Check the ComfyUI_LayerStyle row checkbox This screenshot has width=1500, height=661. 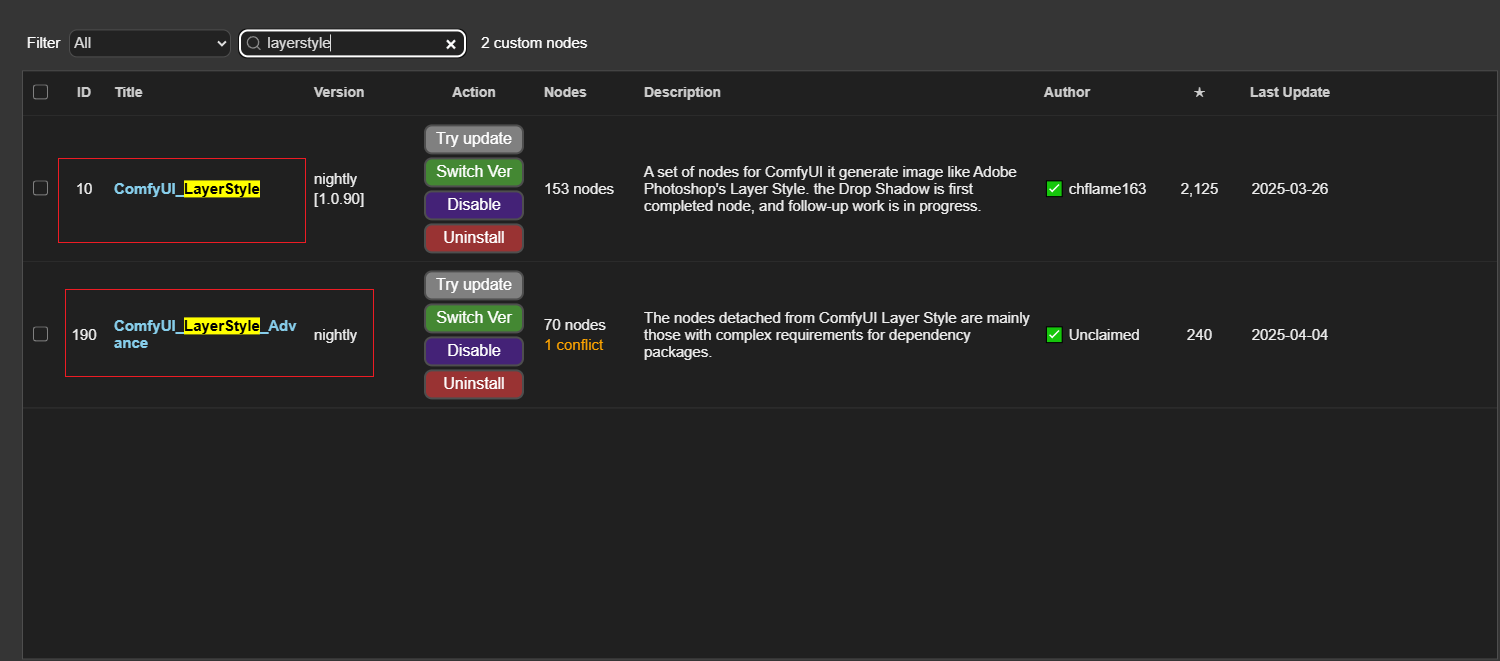40,188
